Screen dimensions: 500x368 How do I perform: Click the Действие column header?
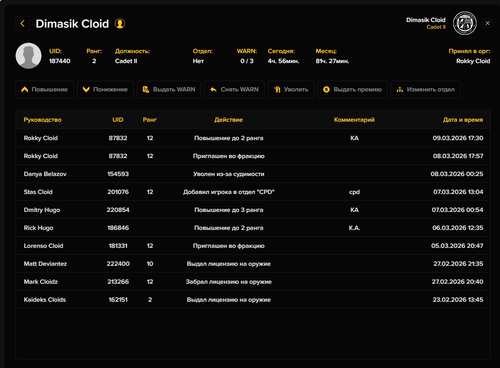coord(228,120)
